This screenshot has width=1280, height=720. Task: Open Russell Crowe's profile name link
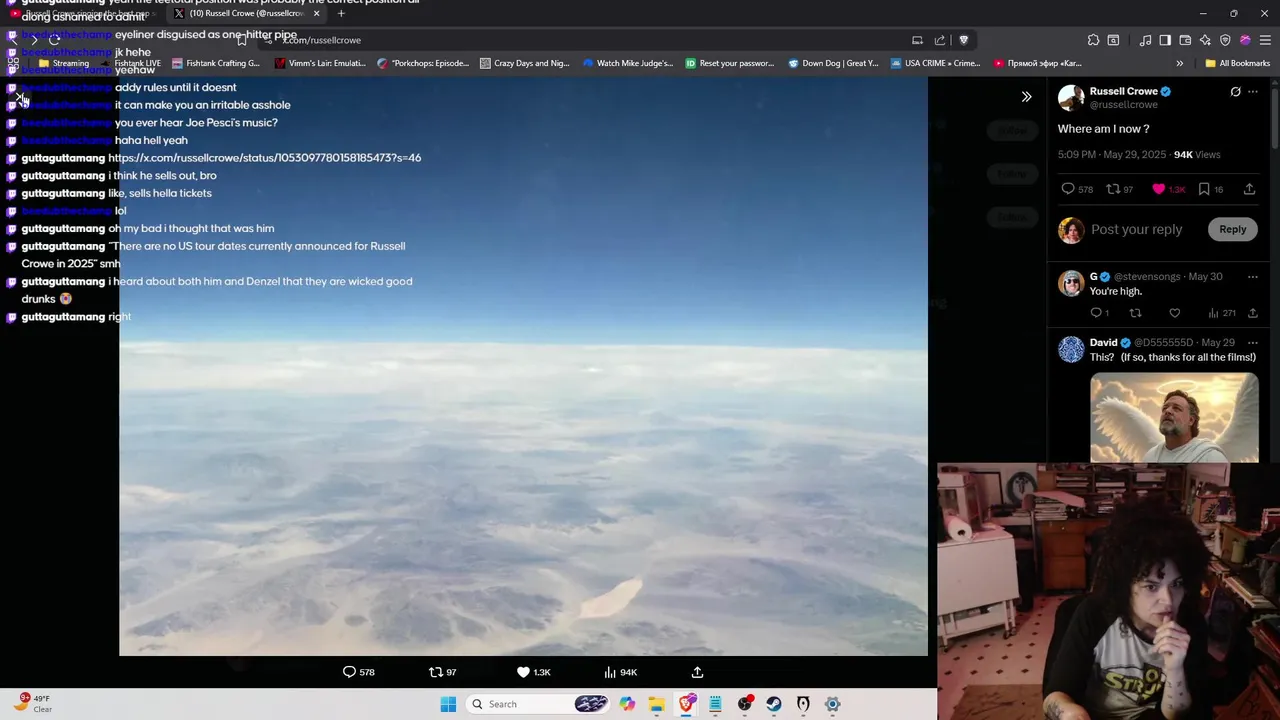[1123, 91]
